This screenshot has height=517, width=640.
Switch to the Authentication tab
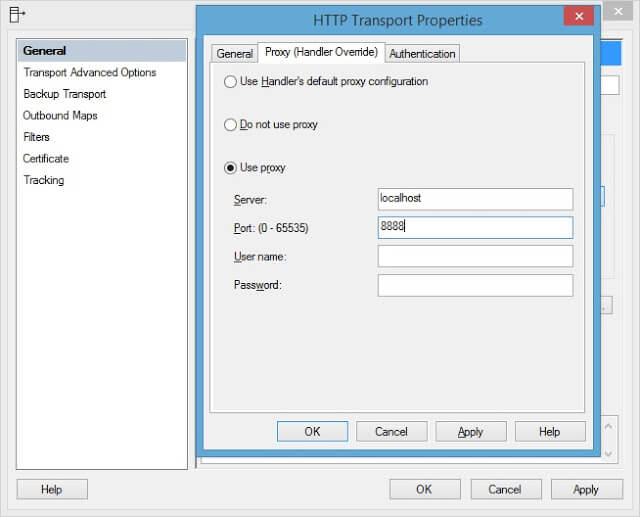pyautogui.click(x=422, y=53)
